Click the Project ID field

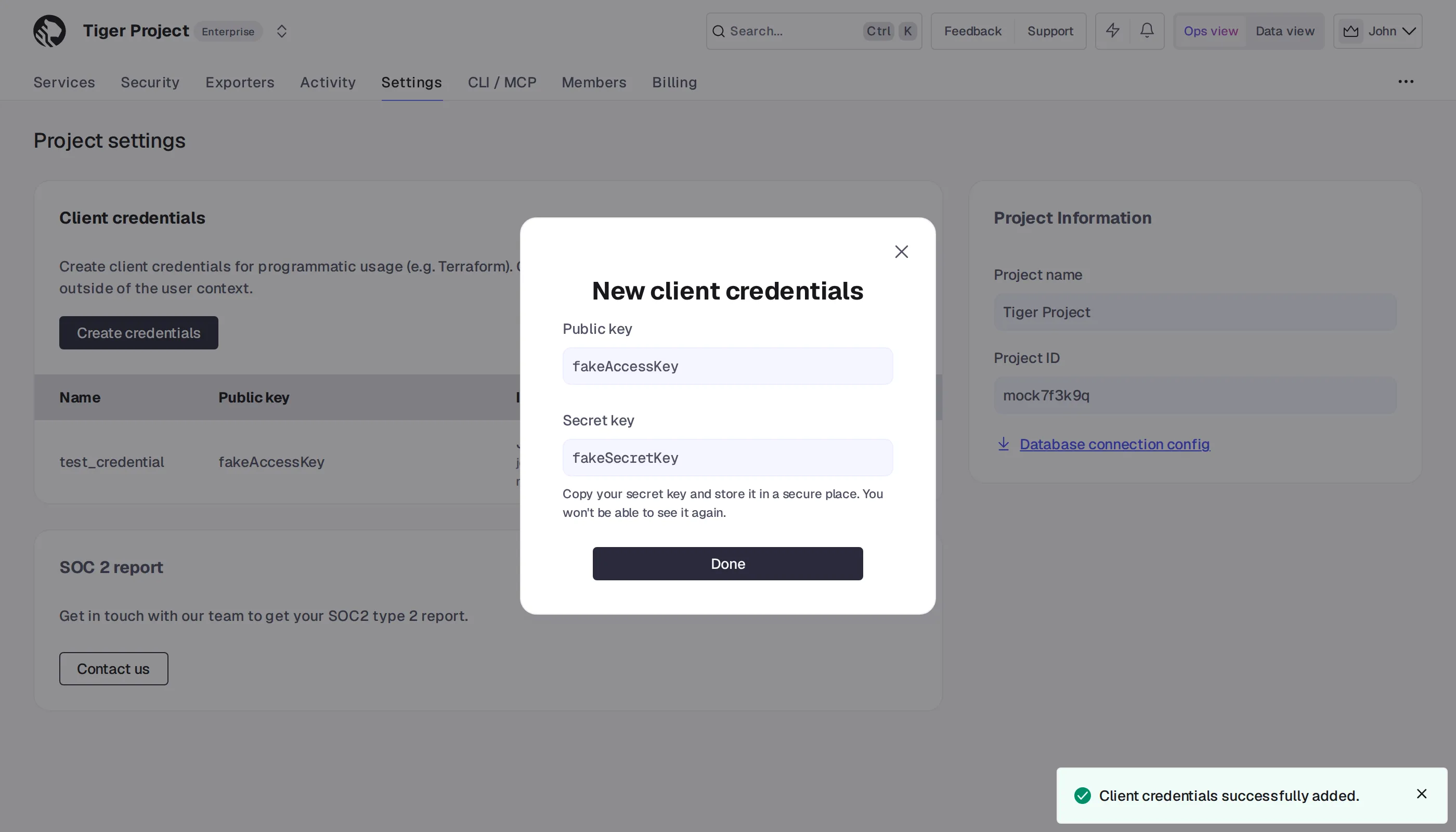tap(1195, 395)
